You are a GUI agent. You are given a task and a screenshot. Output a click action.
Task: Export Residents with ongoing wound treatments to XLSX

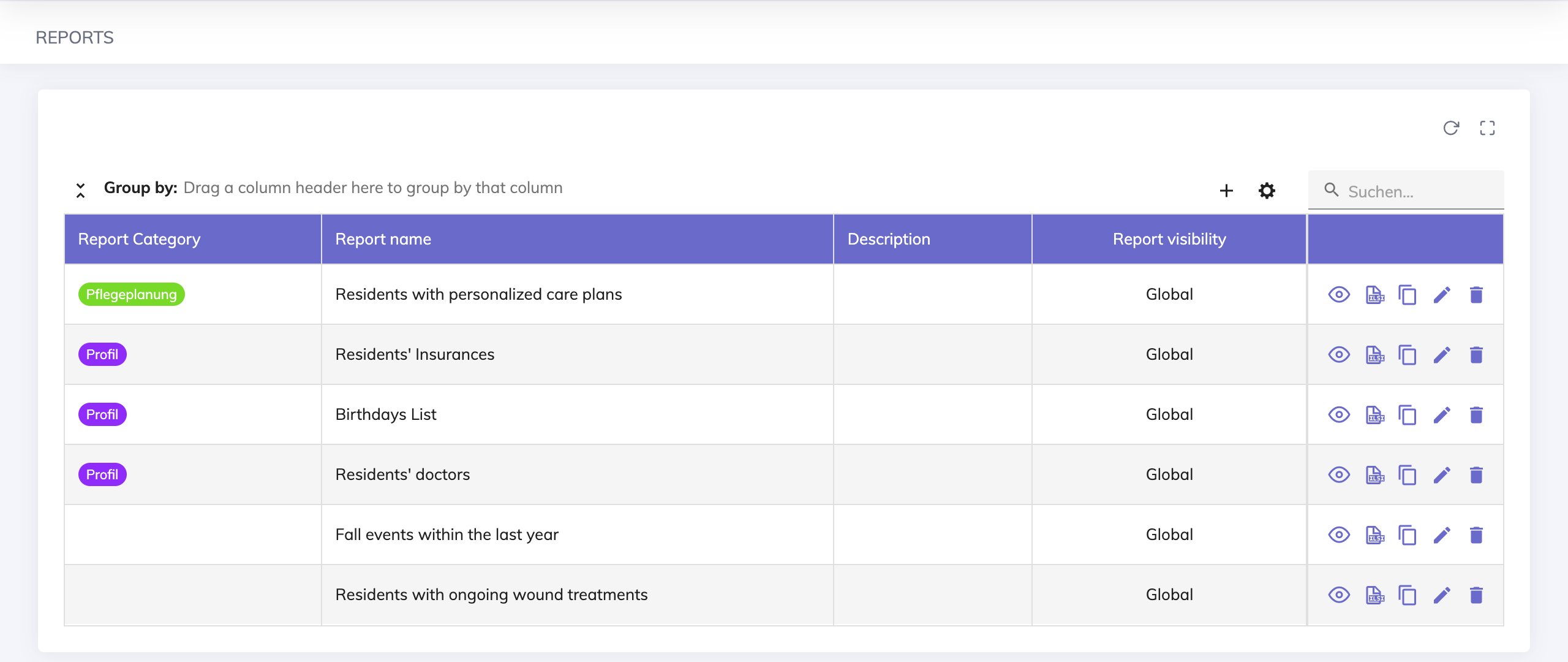(1374, 595)
